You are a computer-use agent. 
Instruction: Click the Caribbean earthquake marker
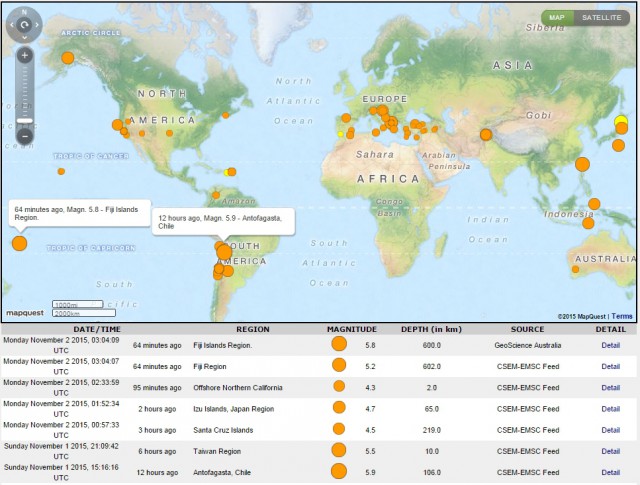(231, 172)
